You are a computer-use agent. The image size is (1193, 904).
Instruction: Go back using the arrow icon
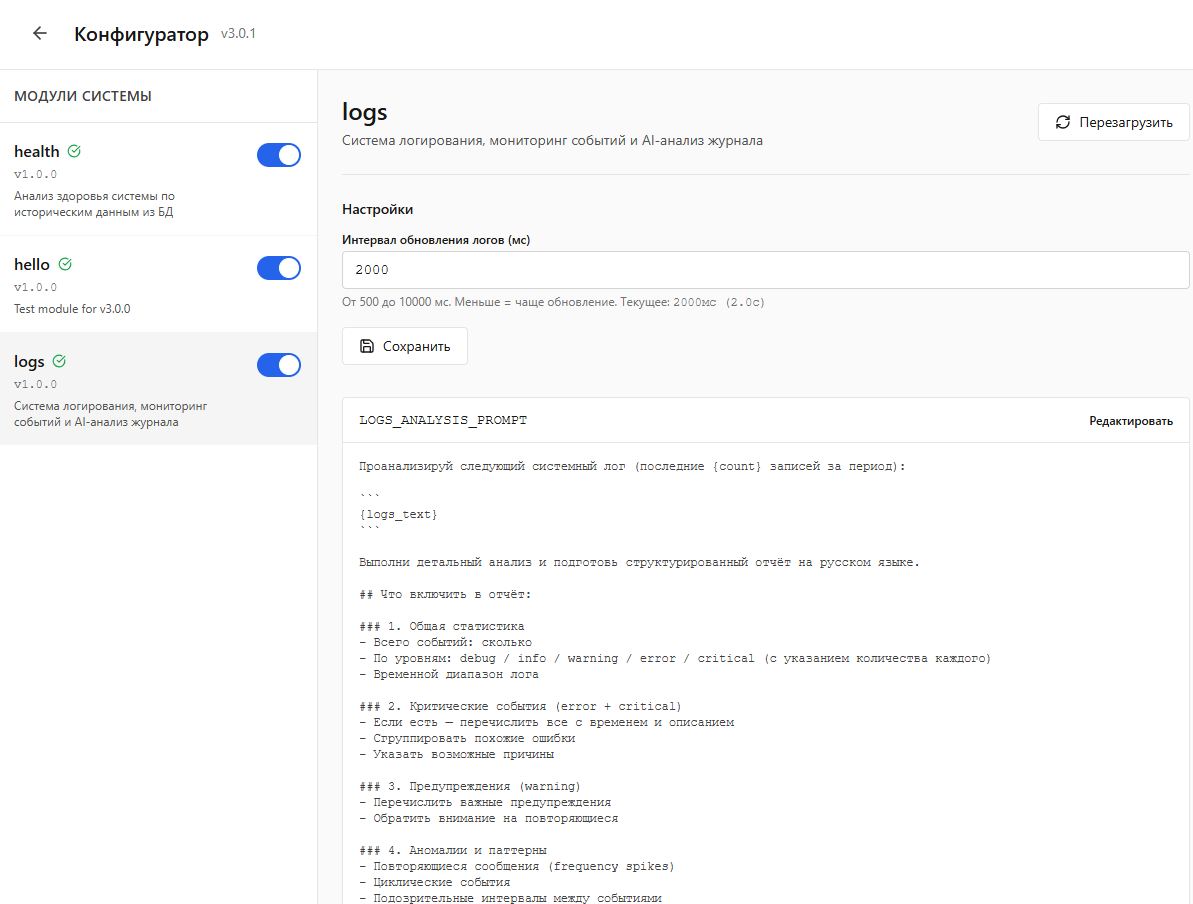[x=40, y=33]
